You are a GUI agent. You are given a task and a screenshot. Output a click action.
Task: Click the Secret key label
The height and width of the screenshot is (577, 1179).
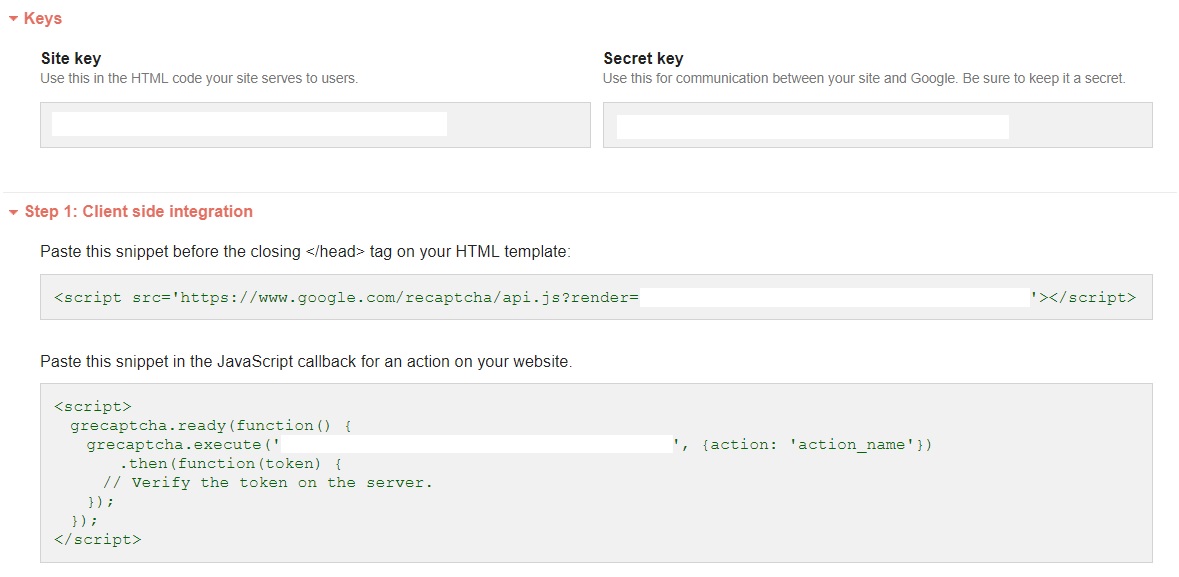(643, 59)
